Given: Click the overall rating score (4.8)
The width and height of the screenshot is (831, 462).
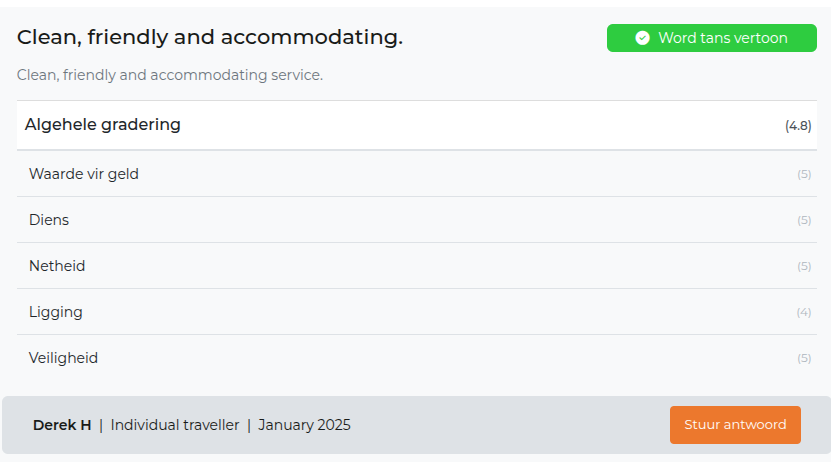Looking at the screenshot, I should (x=798, y=126).
